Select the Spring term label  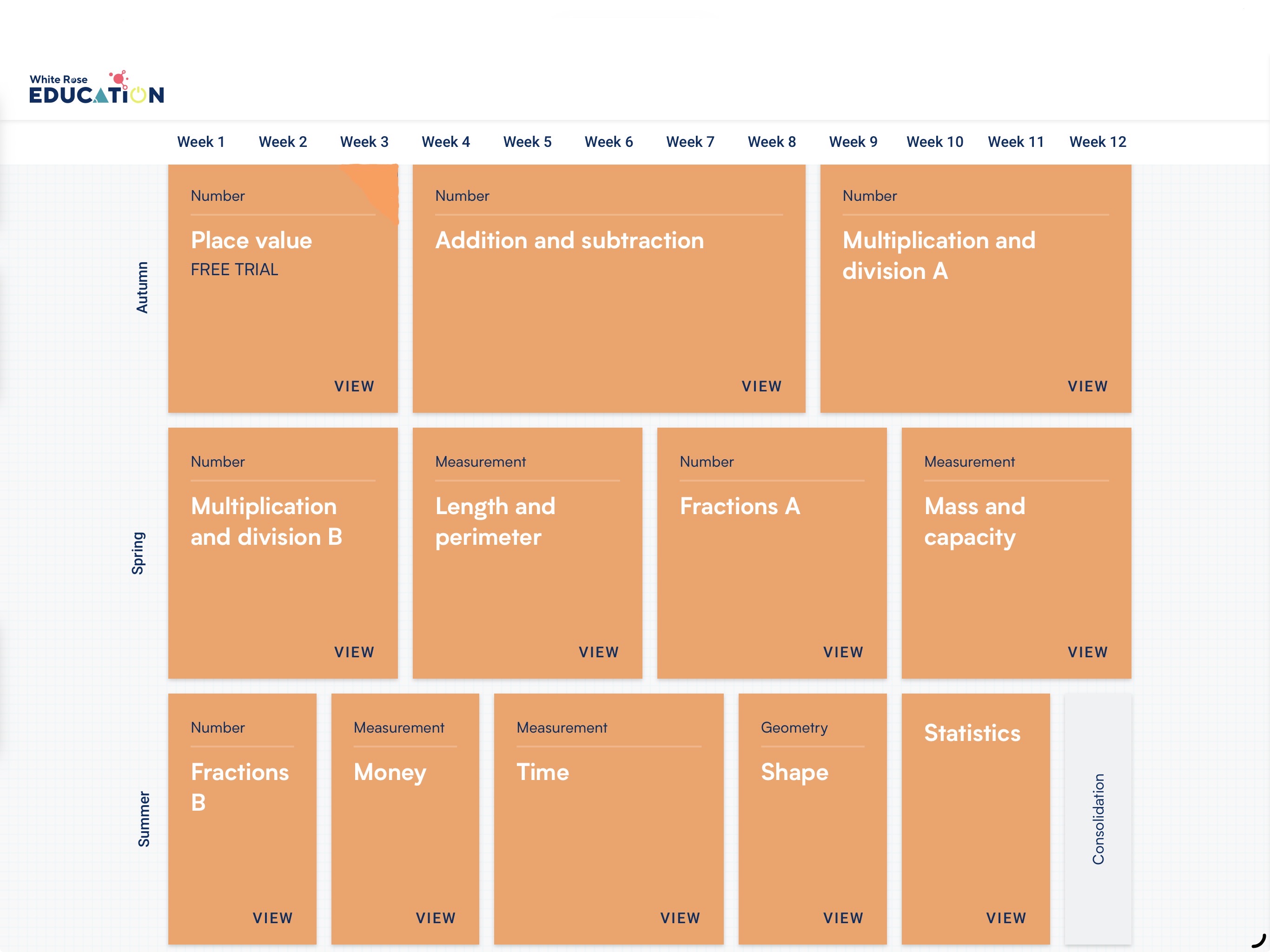138,552
